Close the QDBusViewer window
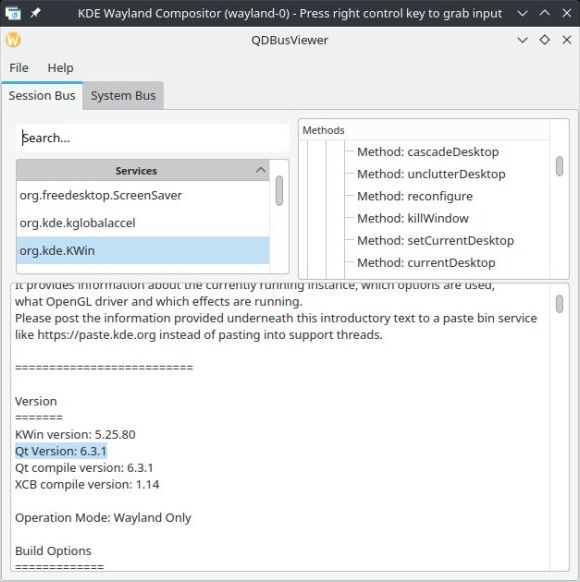Image resolution: width=580 pixels, height=582 pixels. point(567,40)
